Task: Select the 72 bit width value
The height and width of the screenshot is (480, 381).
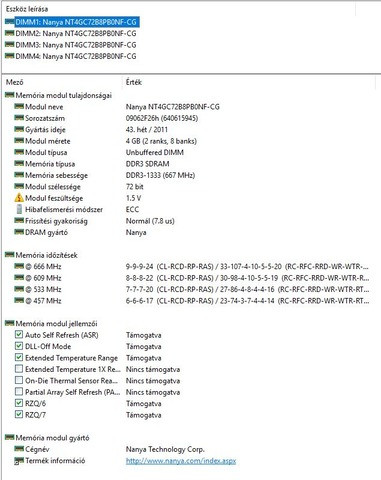Action: [135, 187]
